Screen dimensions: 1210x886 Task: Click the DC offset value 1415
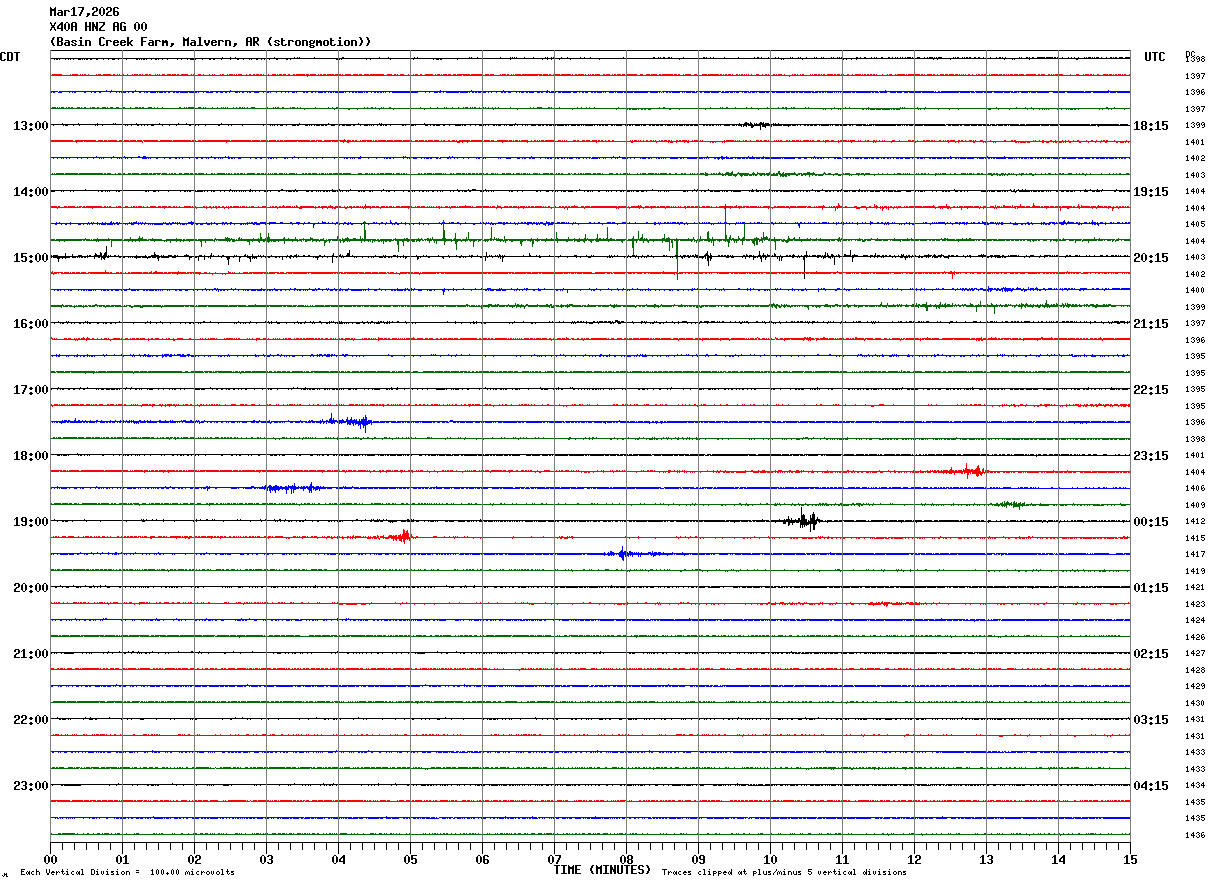[1194, 538]
